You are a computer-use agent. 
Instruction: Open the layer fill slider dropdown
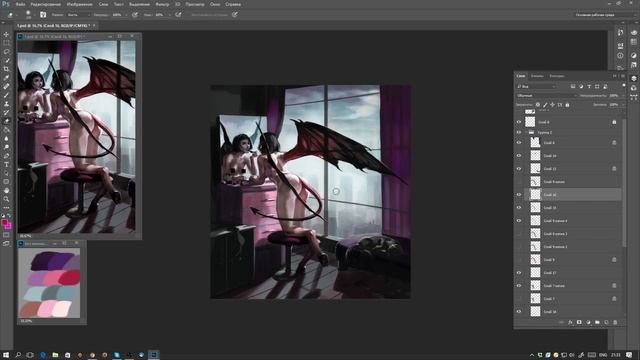tap(623, 105)
